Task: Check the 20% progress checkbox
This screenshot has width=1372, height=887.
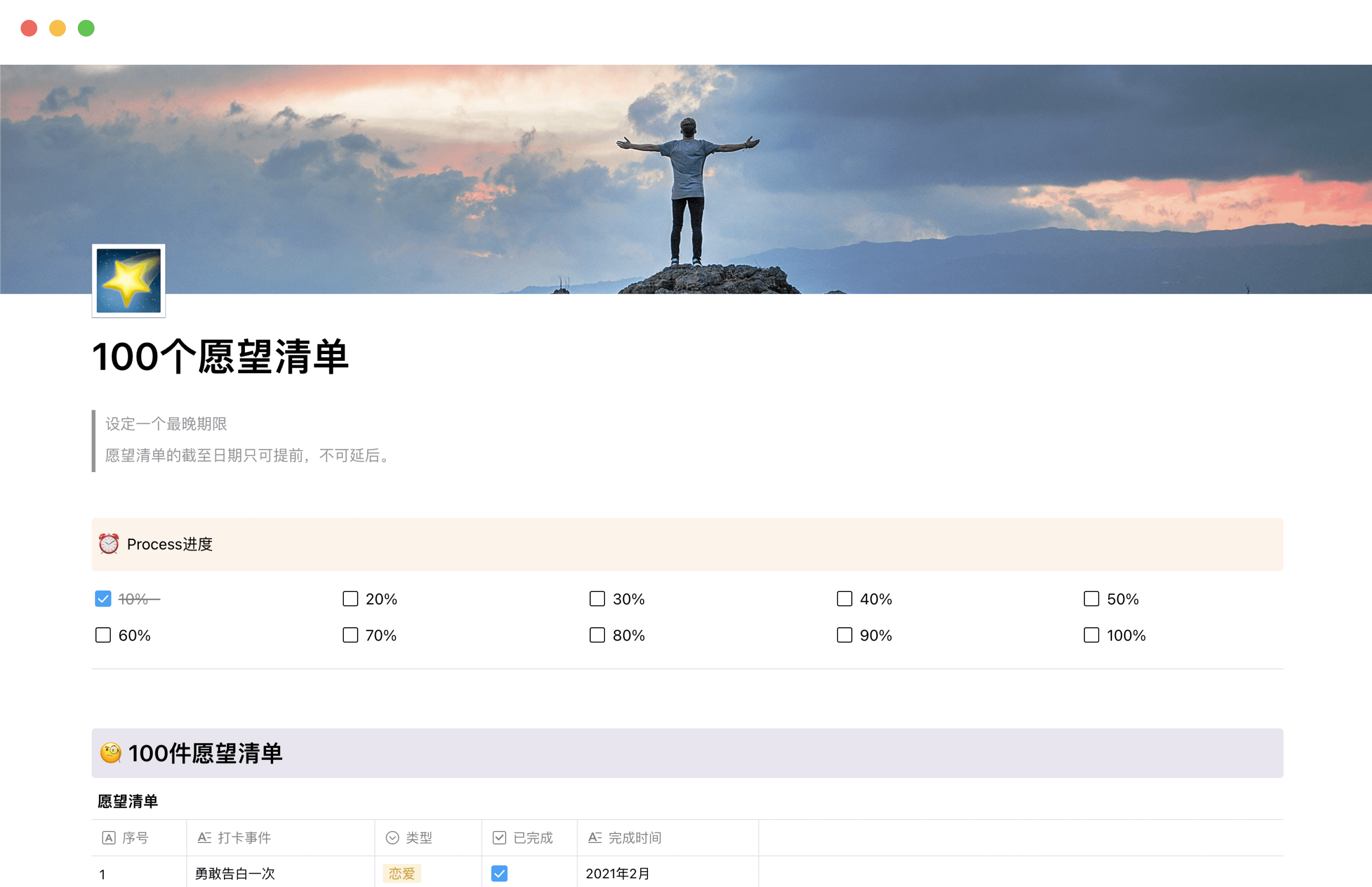Action: point(350,599)
